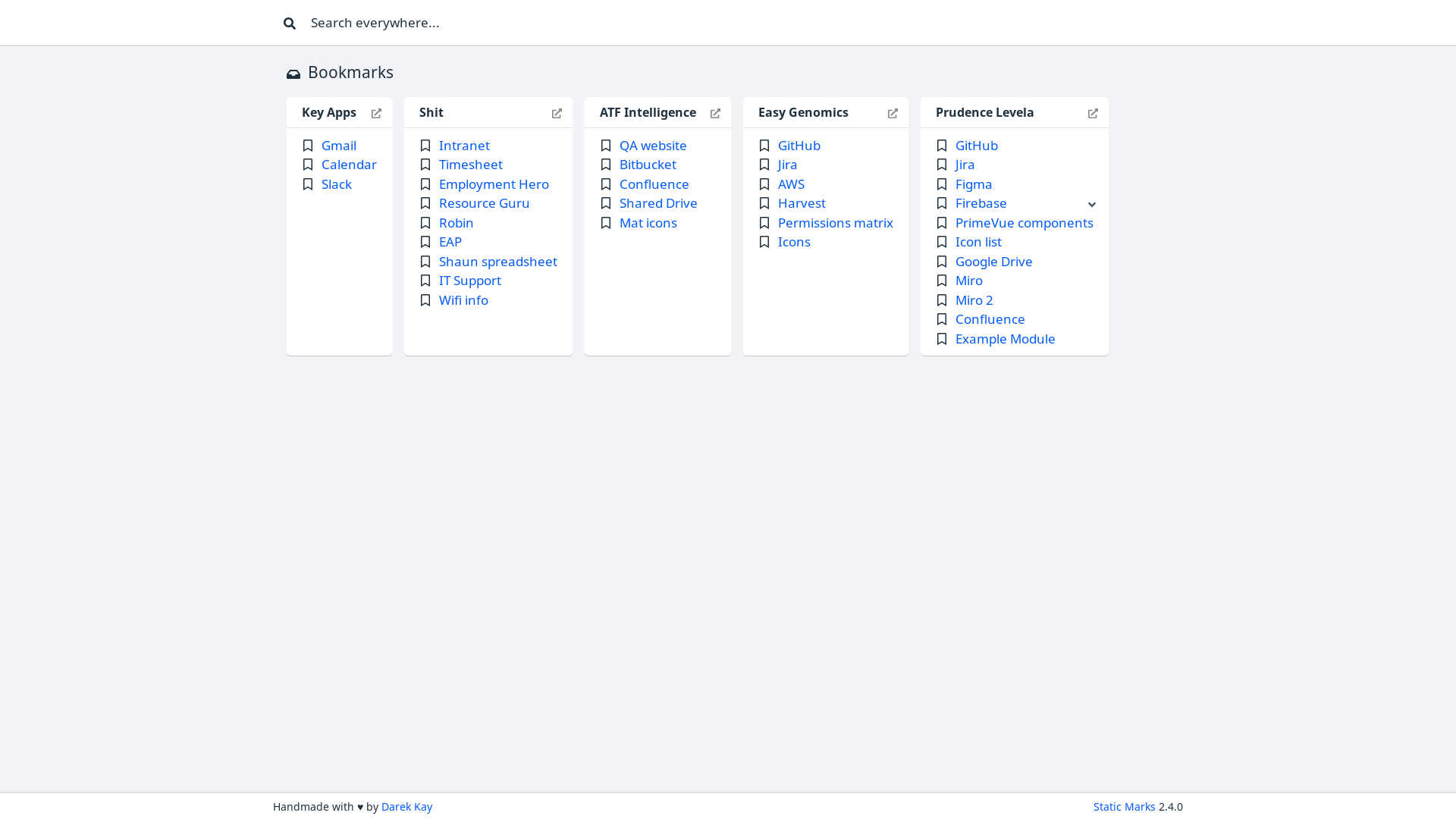Open GitHub in Easy Genomics
The width and height of the screenshot is (1456, 819).
click(x=799, y=146)
